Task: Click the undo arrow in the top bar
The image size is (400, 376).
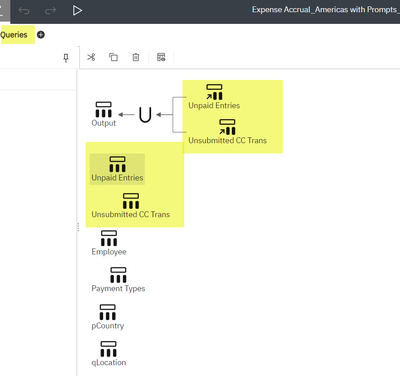Action: click(x=24, y=11)
